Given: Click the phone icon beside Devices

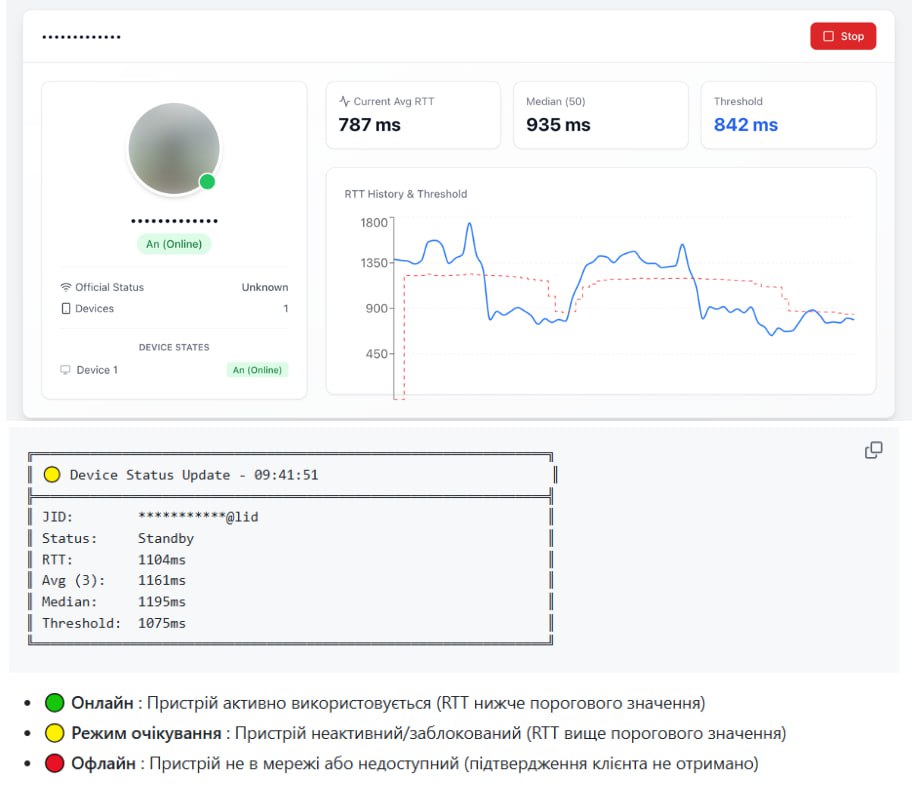Looking at the screenshot, I should [x=66, y=308].
